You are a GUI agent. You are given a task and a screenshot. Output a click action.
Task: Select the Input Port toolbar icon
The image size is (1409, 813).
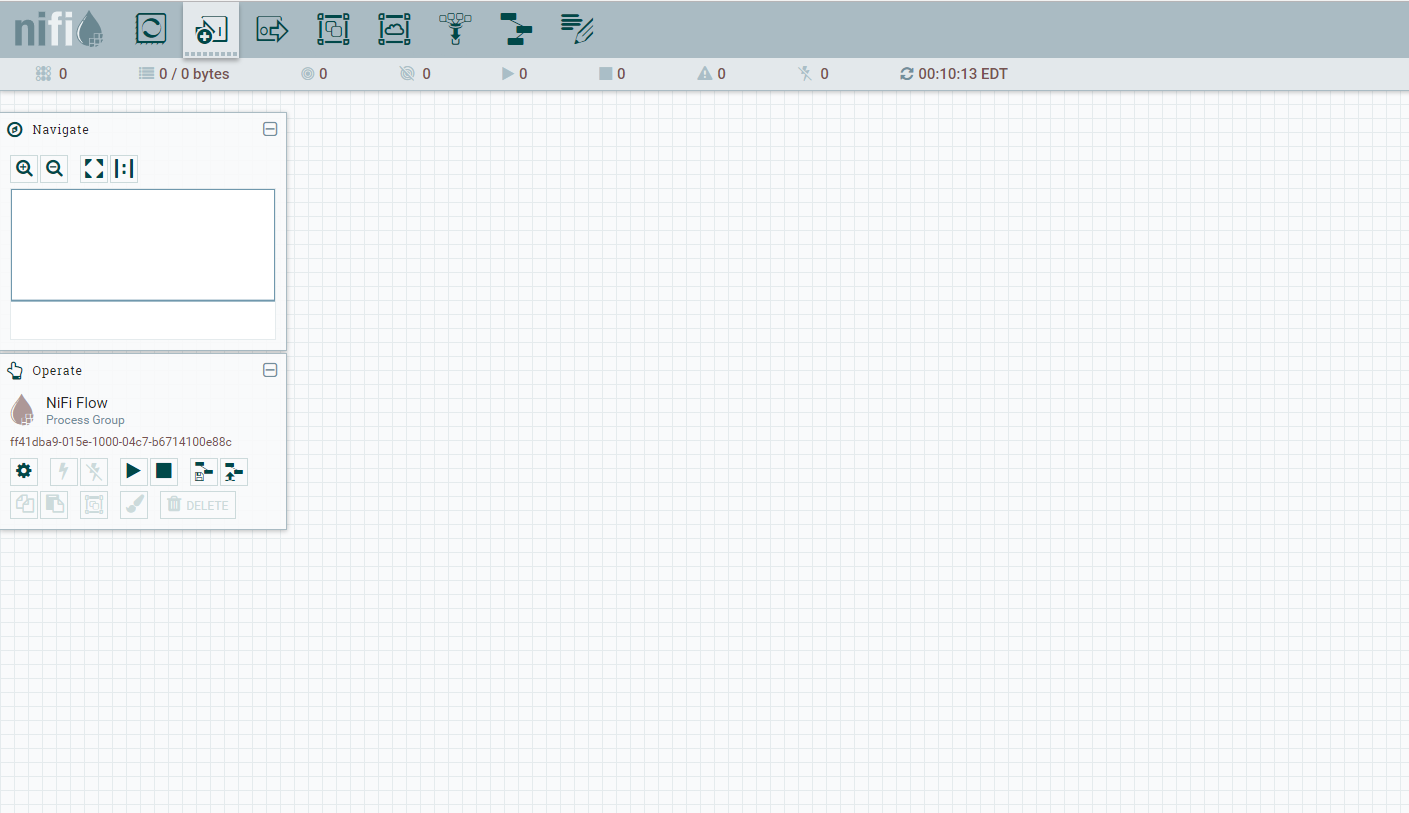click(211, 31)
